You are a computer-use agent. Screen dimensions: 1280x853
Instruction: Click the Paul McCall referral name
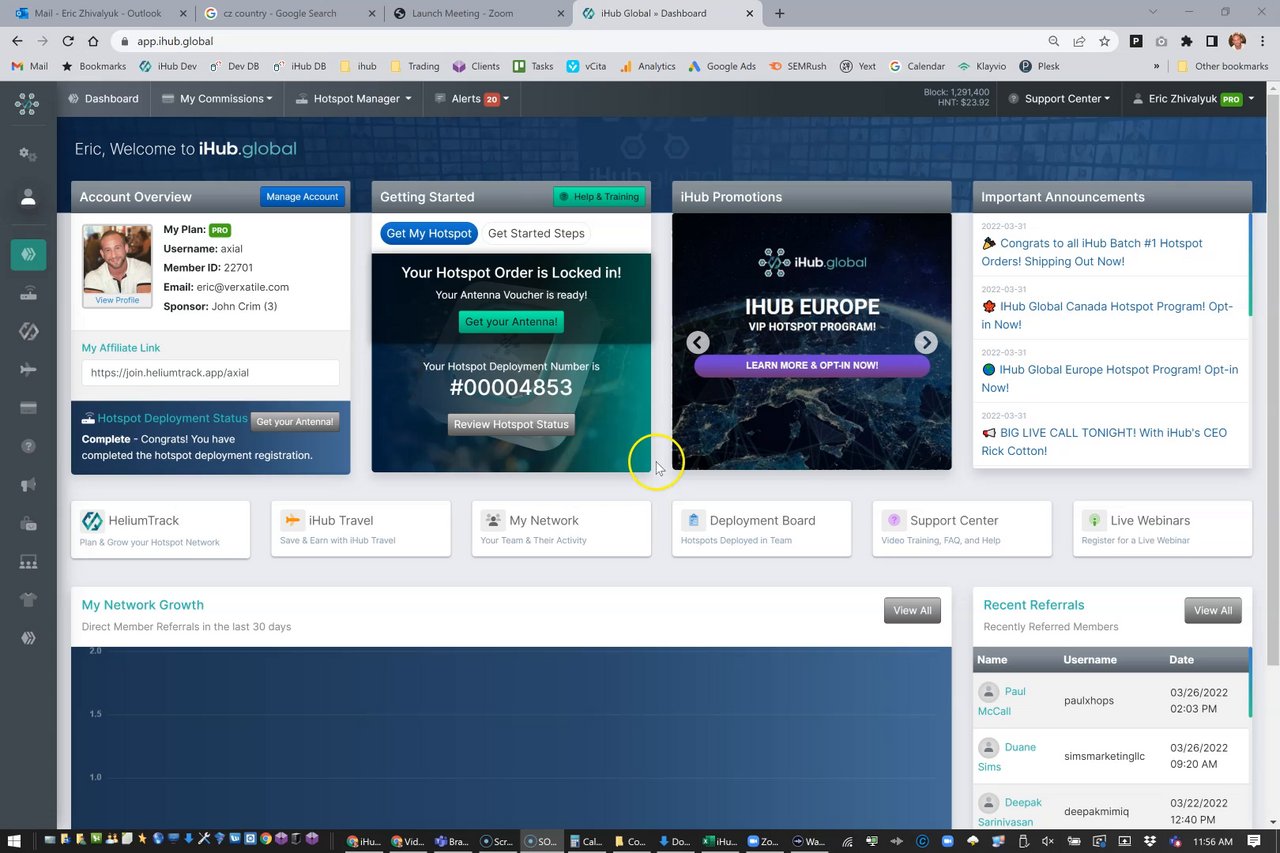(1003, 701)
